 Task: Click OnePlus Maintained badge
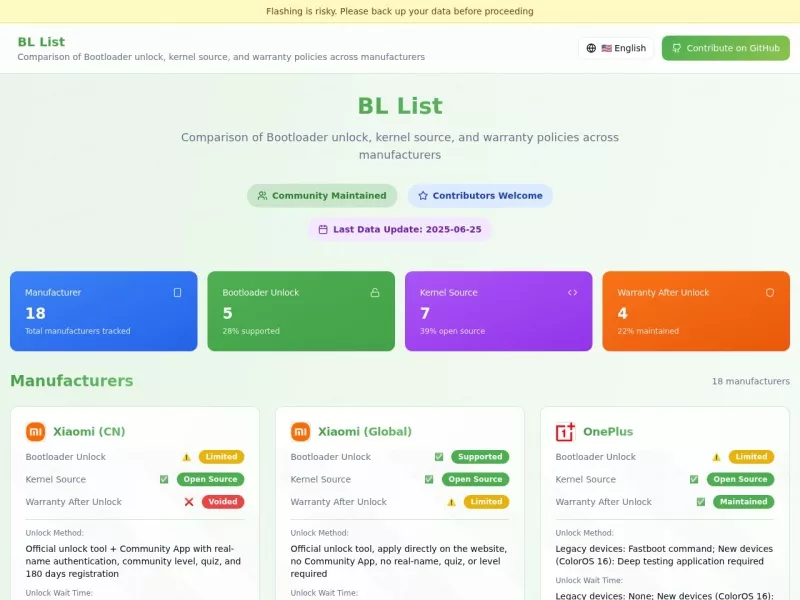click(x=743, y=502)
